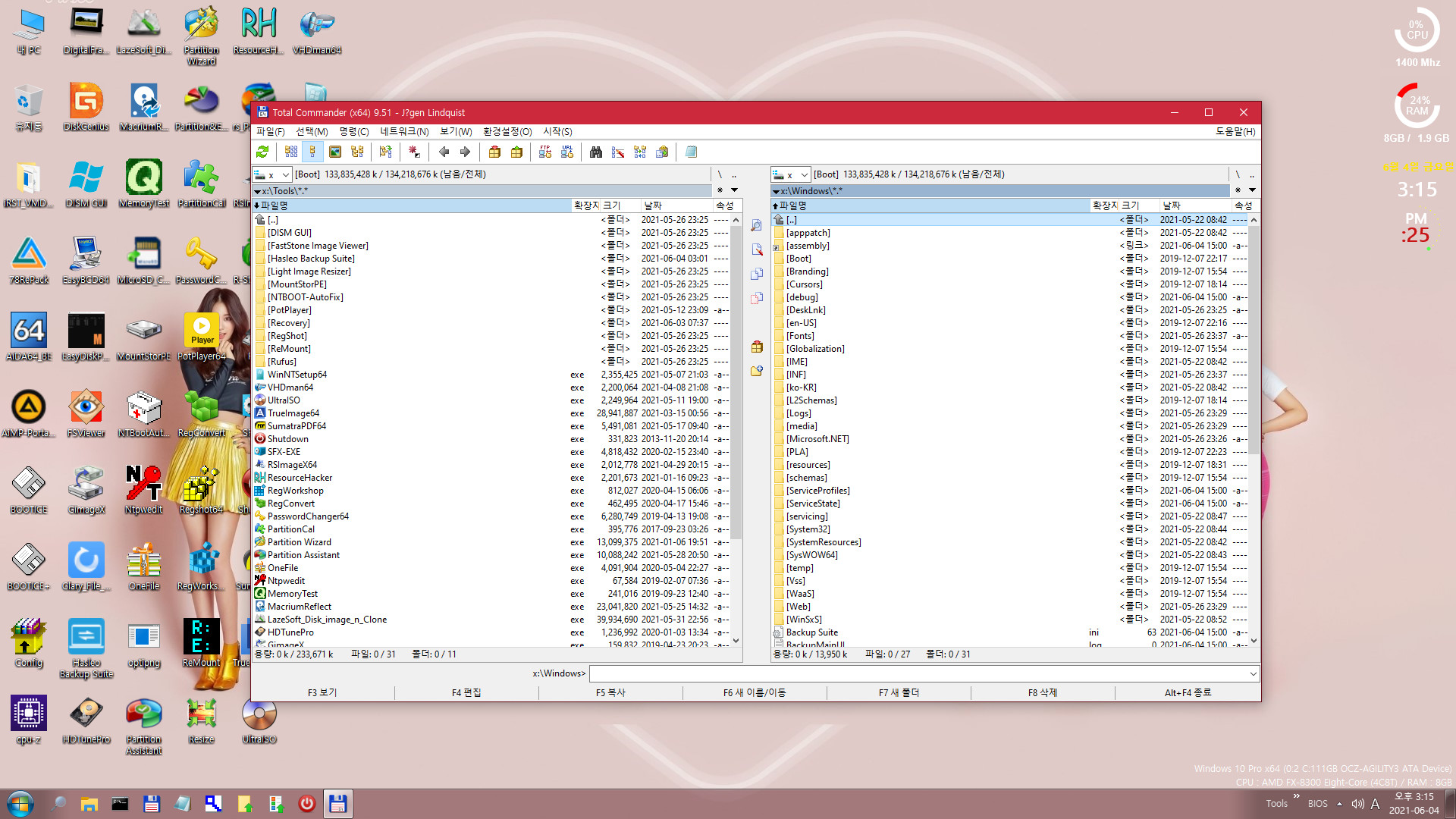Open the 명령(C) menu
This screenshot has width=1456, height=819.
pyautogui.click(x=354, y=132)
